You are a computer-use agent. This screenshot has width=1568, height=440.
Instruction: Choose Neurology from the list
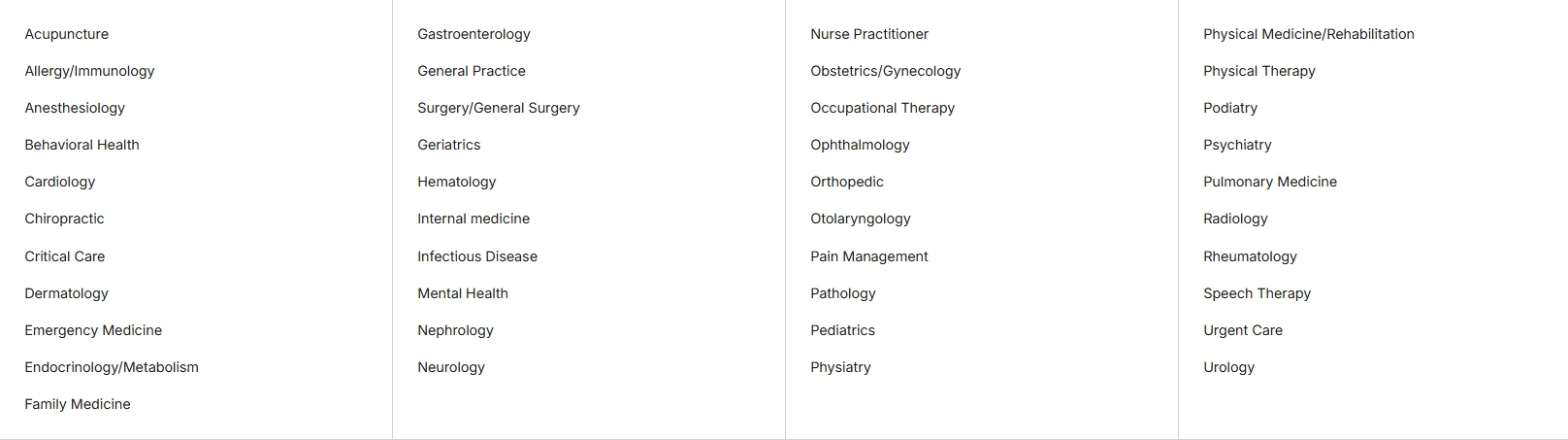point(451,367)
